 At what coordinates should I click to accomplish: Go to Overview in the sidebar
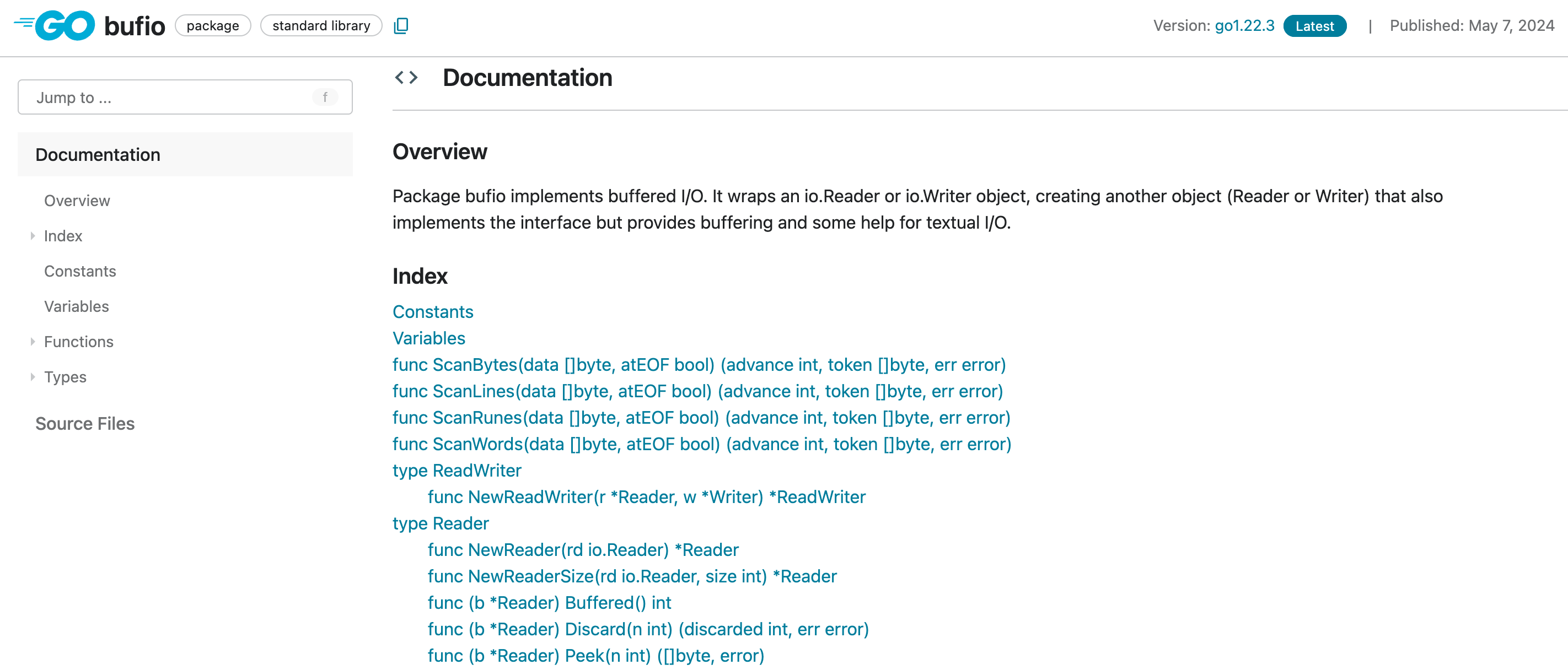click(x=77, y=201)
